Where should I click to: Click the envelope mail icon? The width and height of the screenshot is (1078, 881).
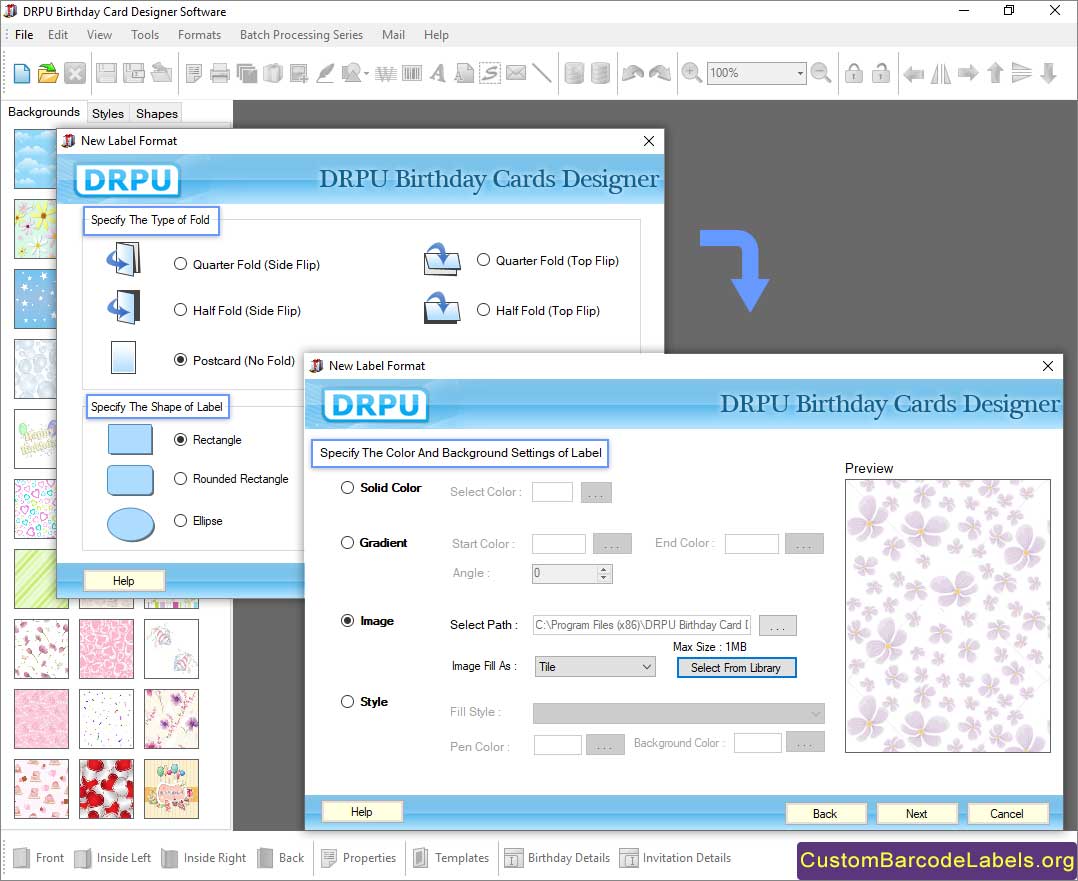[x=516, y=73]
